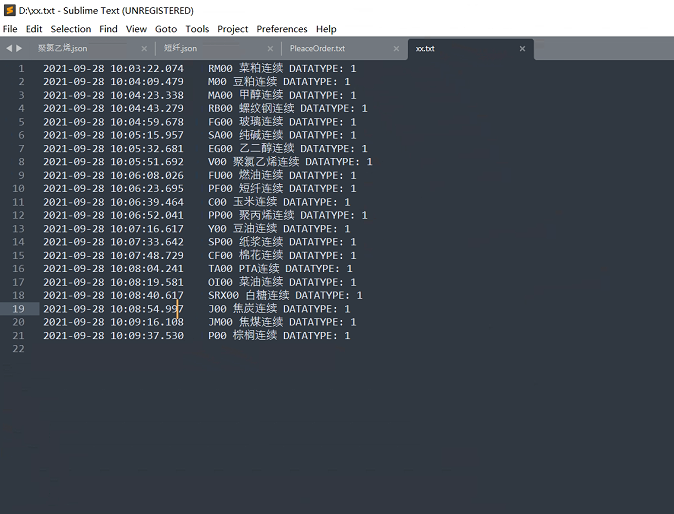Click line number 1 in the gutter
Image resolution: width=674 pixels, height=514 pixels.
(21, 68)
